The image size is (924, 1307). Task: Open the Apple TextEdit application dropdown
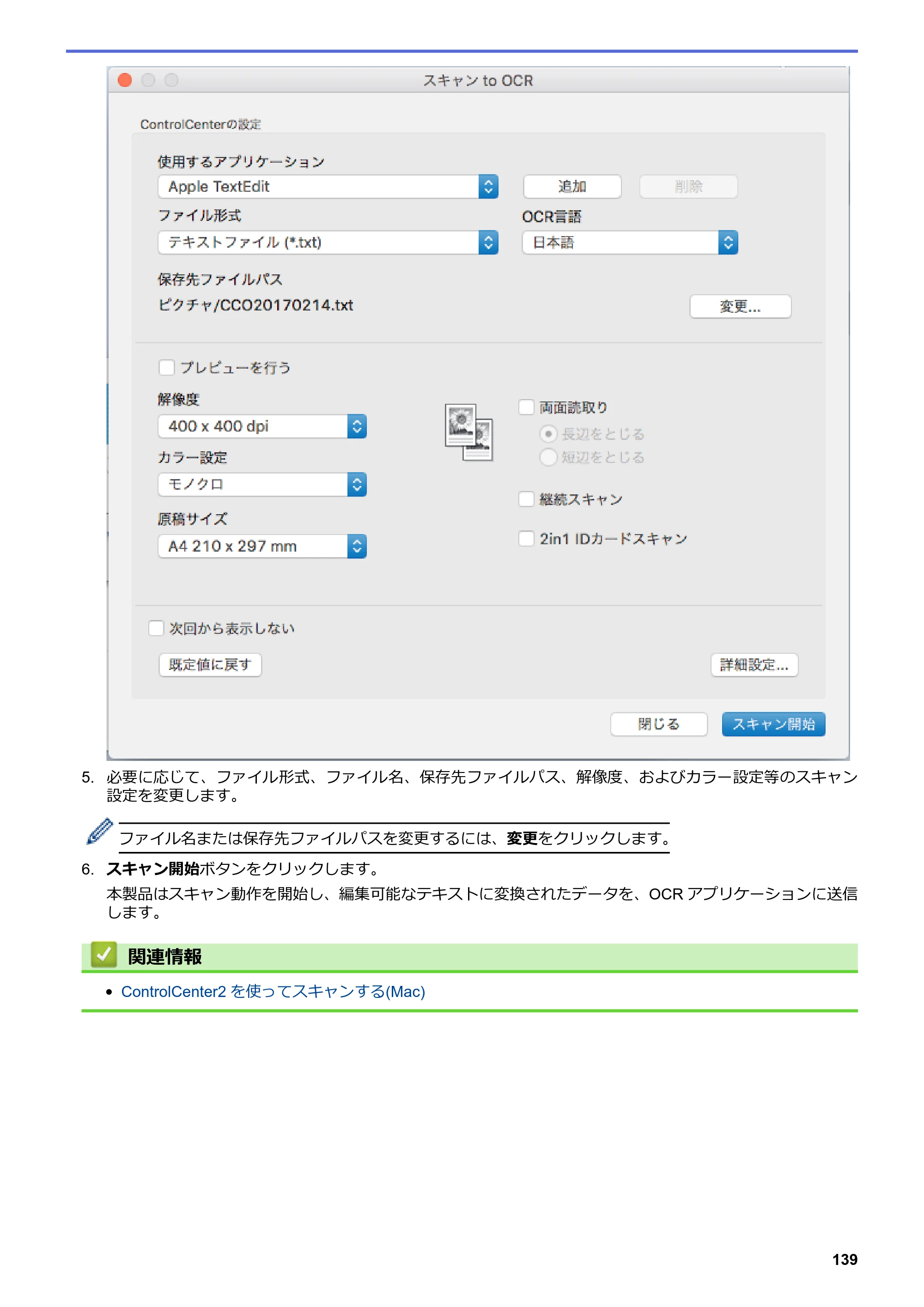pyautogui.click(x=328, y=187)
